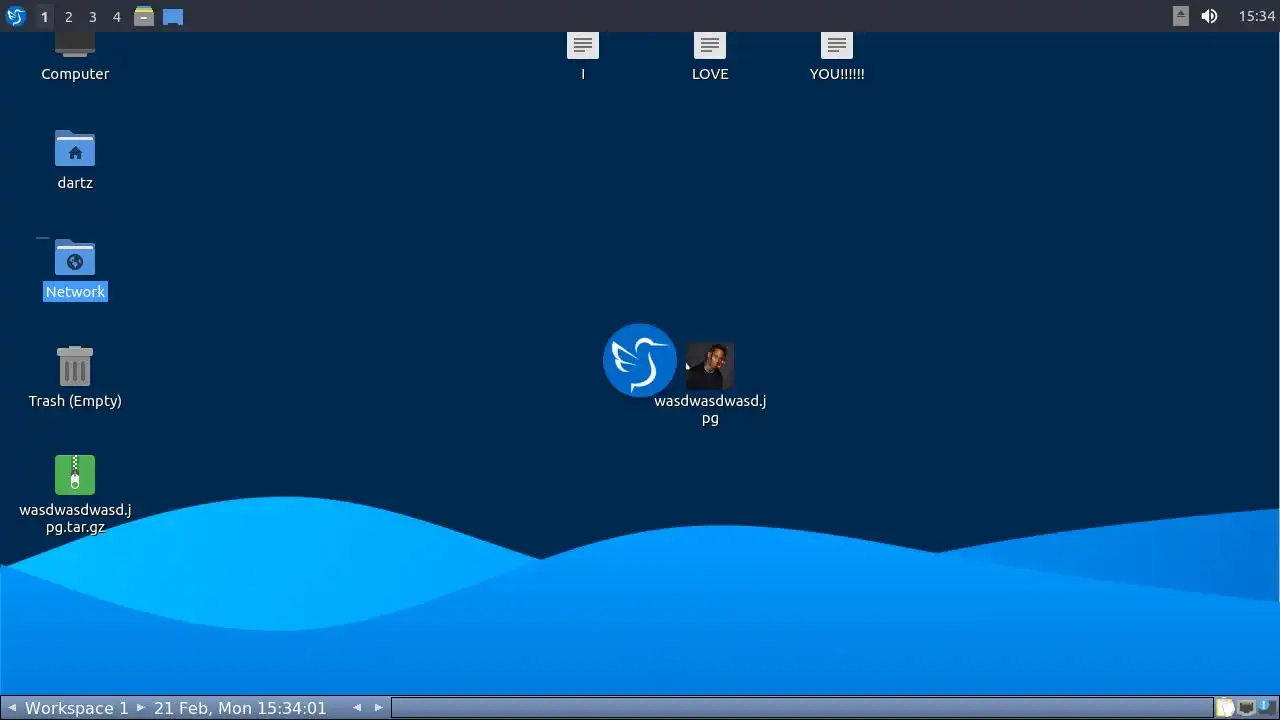This screenshot has height=720, width=1280.
Task: Open the eject removable media tray icon
Action: (1181, 16)
